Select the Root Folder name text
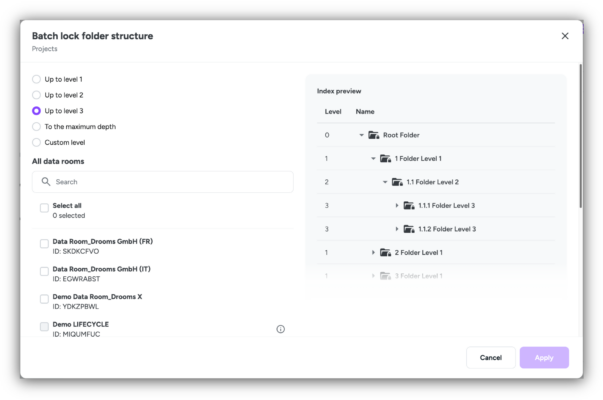 pos(401,135)
